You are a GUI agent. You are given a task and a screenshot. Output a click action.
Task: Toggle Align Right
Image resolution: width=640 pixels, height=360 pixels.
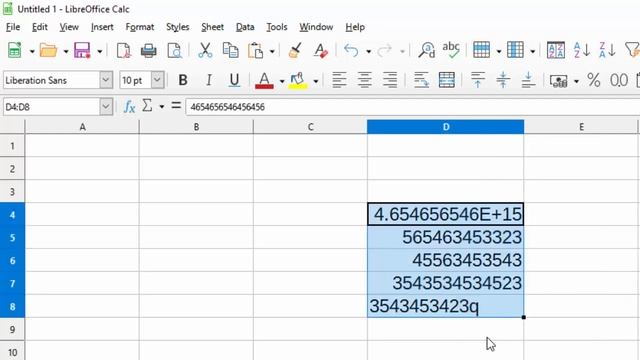tap(390, 80)
